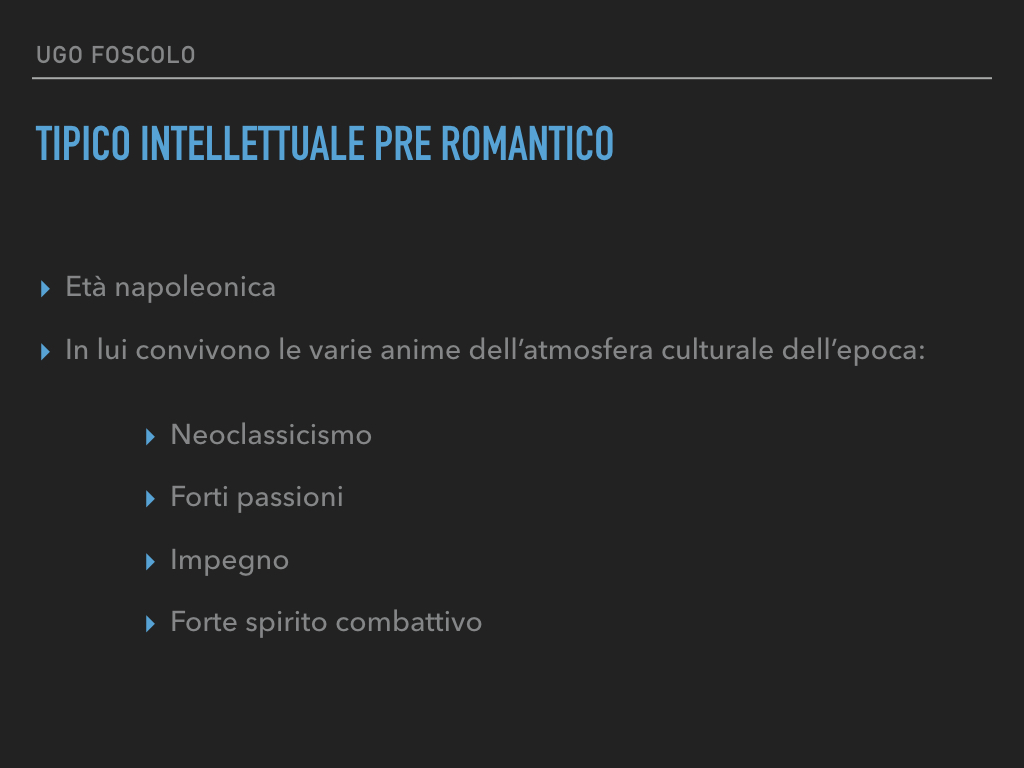Select the Neoclassicismo sub-bullet text
1024x768 pixels.
pyautogui.click(x=271, y=435)
